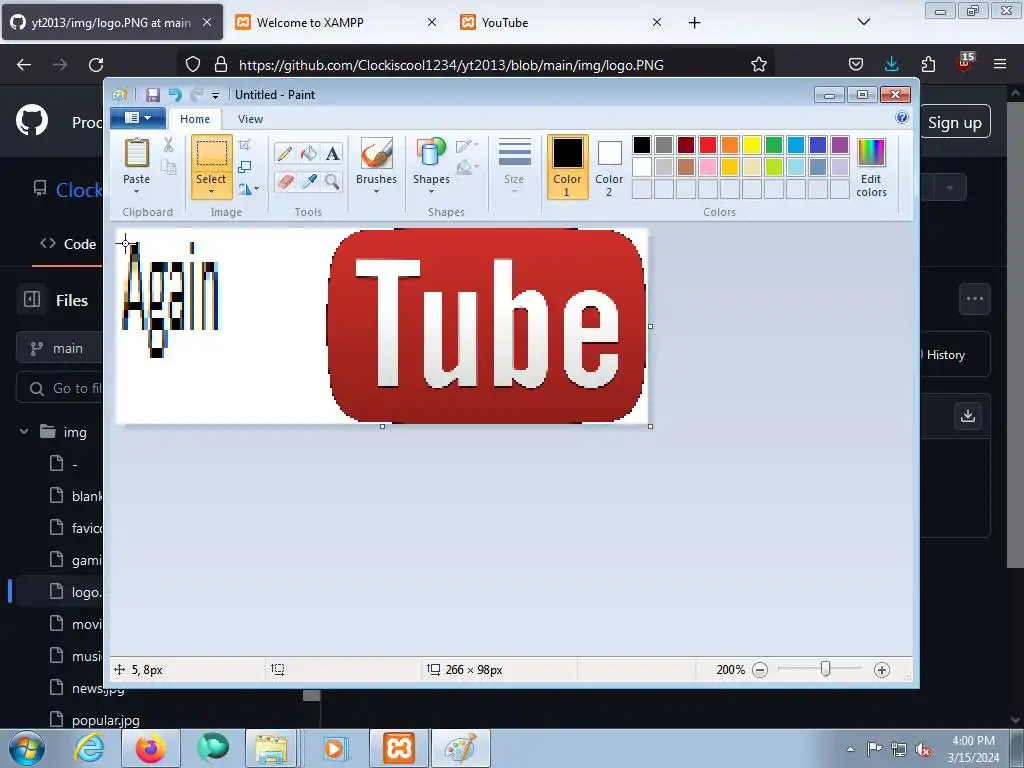
Task: Click GitHub download raw file icon
Action: tap(968, 416)
